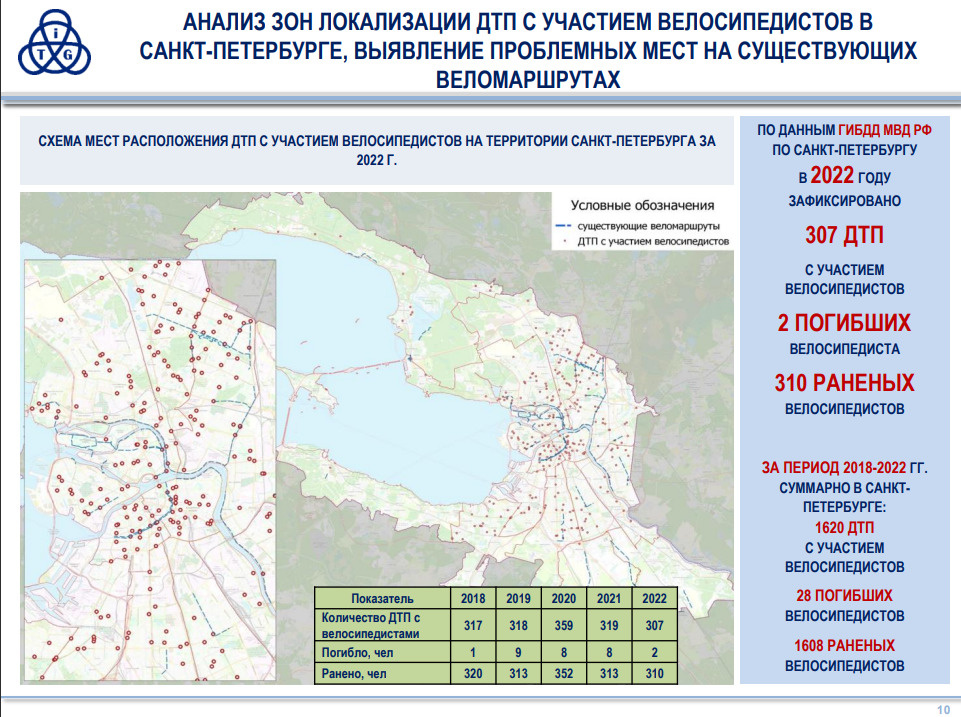The width and height of the screenshot is (961, 717).
Task: Select the inset city-center map
Action: [150, 472]
